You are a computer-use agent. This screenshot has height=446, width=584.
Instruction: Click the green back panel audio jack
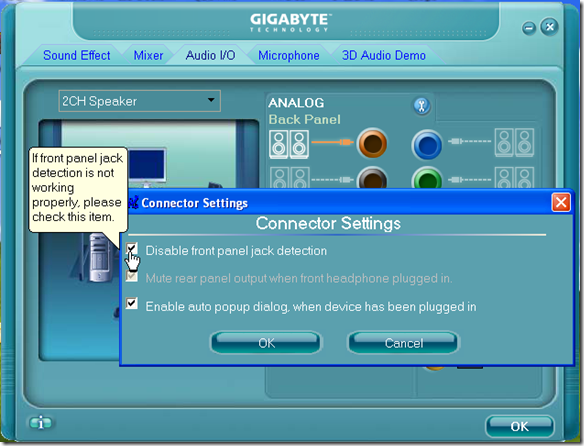(x=427, y=178)
